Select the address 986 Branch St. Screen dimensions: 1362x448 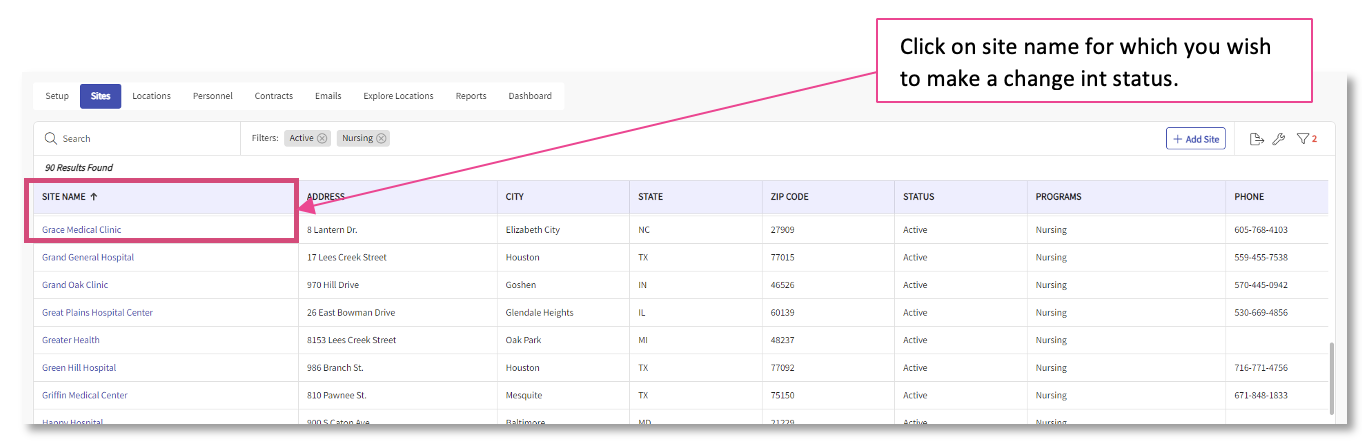coord(334,368)
